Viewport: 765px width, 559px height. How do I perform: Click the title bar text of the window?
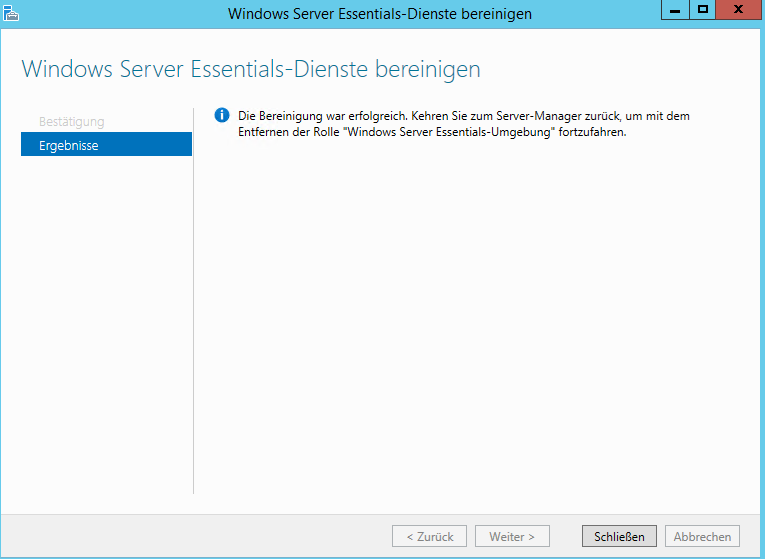(380, 14)
